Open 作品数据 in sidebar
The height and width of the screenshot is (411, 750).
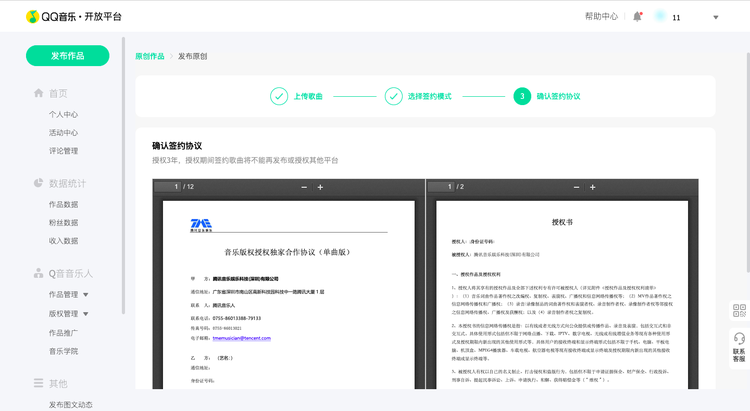pos(63,204)
